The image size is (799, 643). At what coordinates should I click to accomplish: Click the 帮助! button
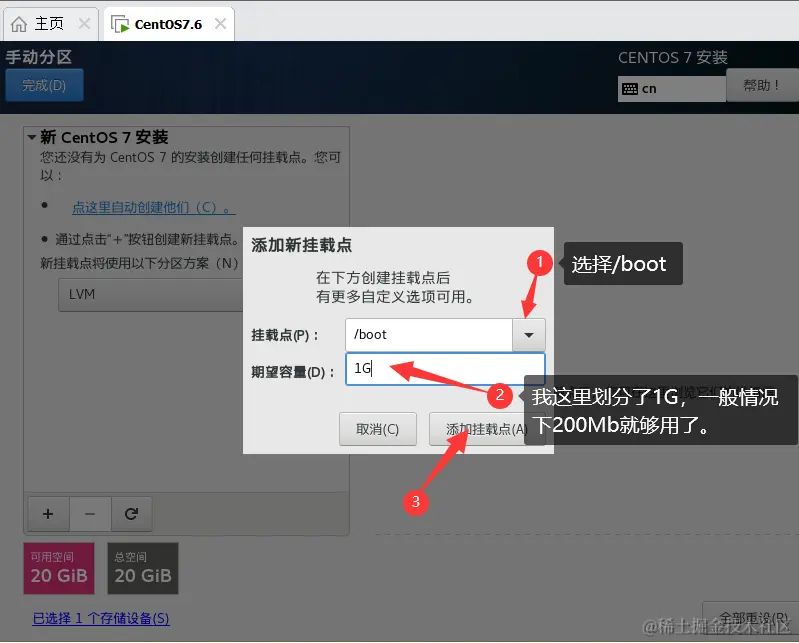(x=762, y=85)
